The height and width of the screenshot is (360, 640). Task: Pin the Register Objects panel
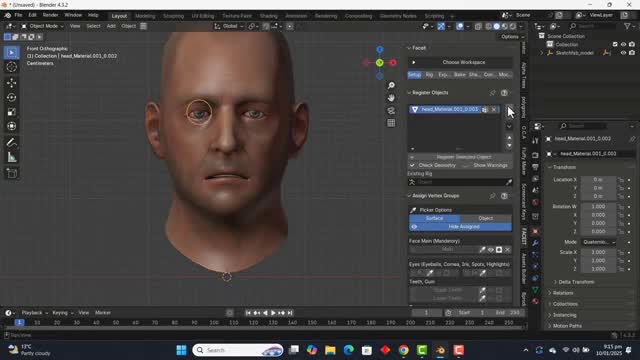click(x=493, y=93)
